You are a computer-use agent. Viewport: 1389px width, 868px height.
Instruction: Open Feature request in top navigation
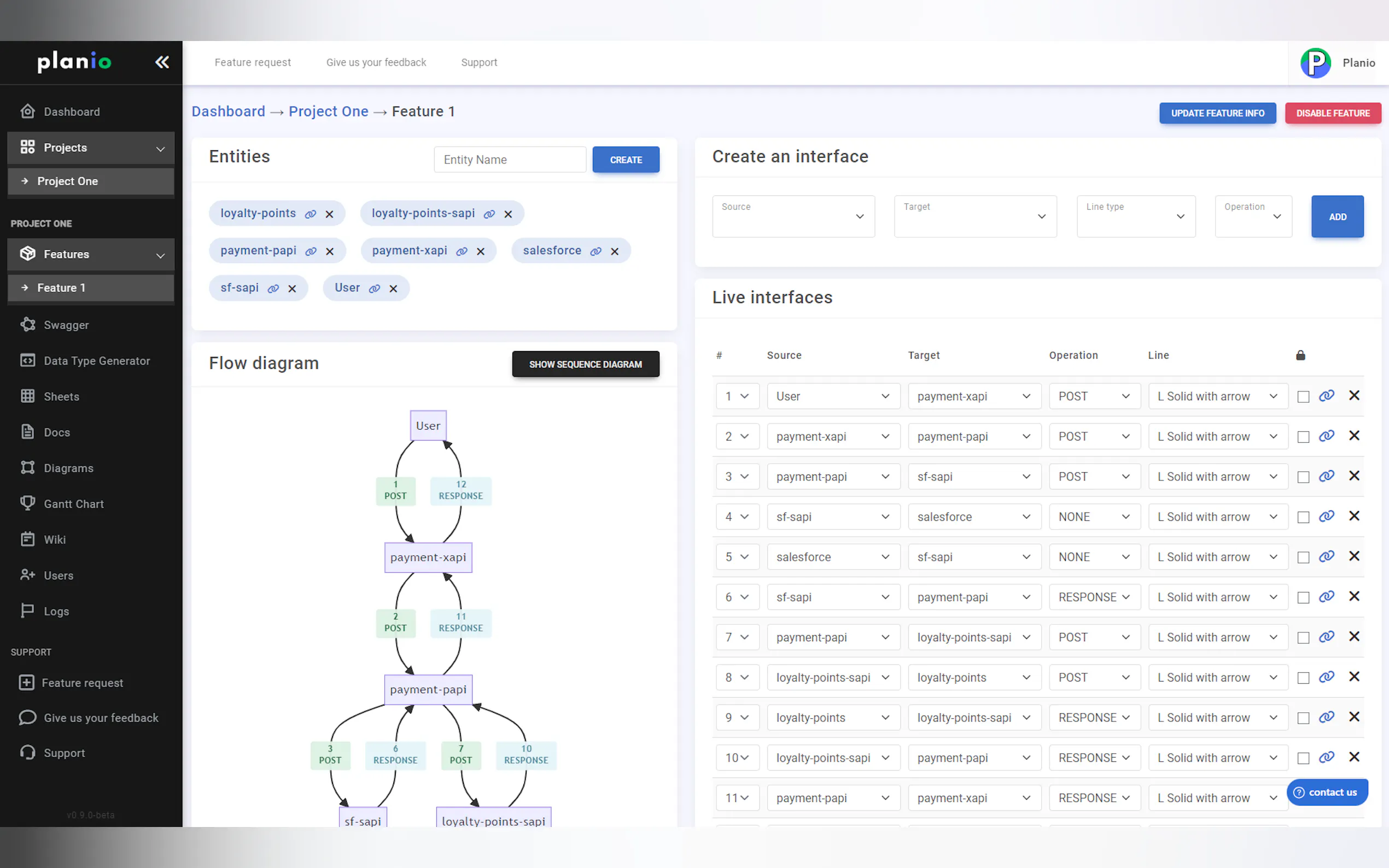click(253, 62)
